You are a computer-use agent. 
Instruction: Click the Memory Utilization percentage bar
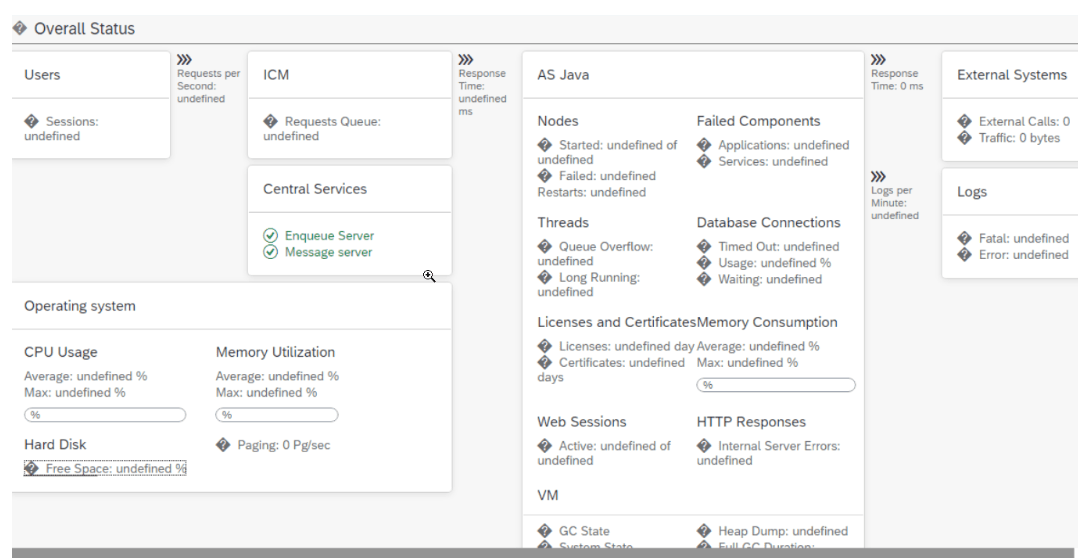click(x=277, y=415)
